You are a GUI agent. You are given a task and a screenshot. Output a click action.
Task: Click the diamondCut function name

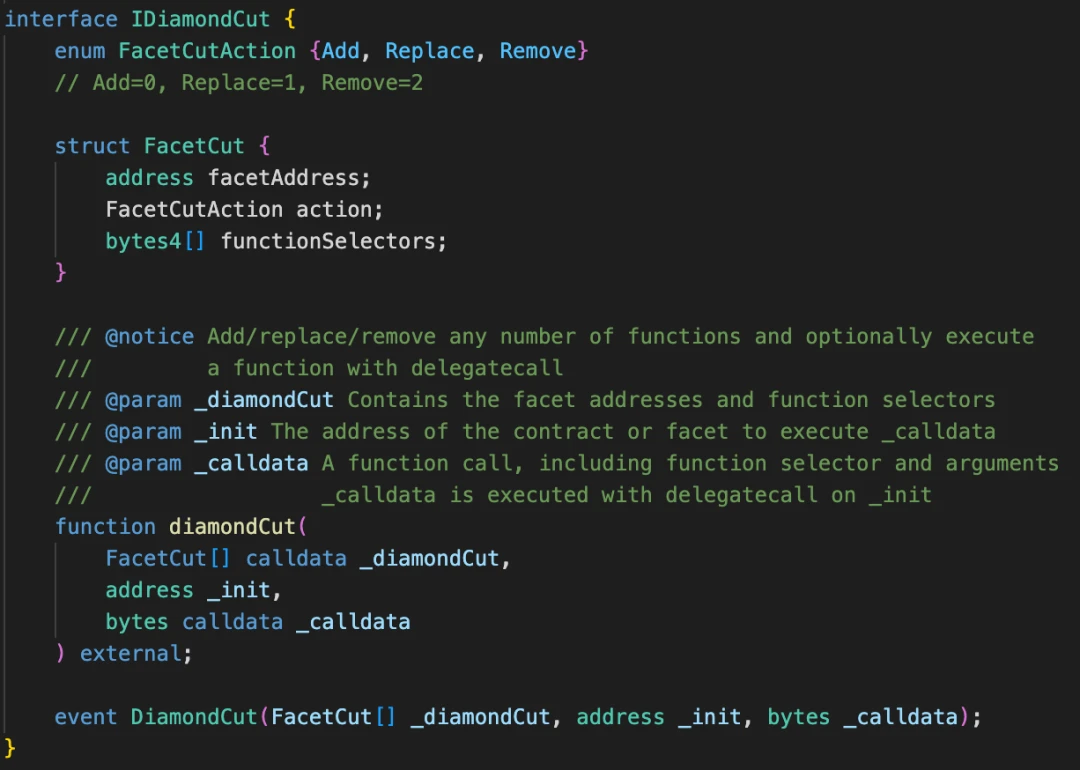[232, 527]
